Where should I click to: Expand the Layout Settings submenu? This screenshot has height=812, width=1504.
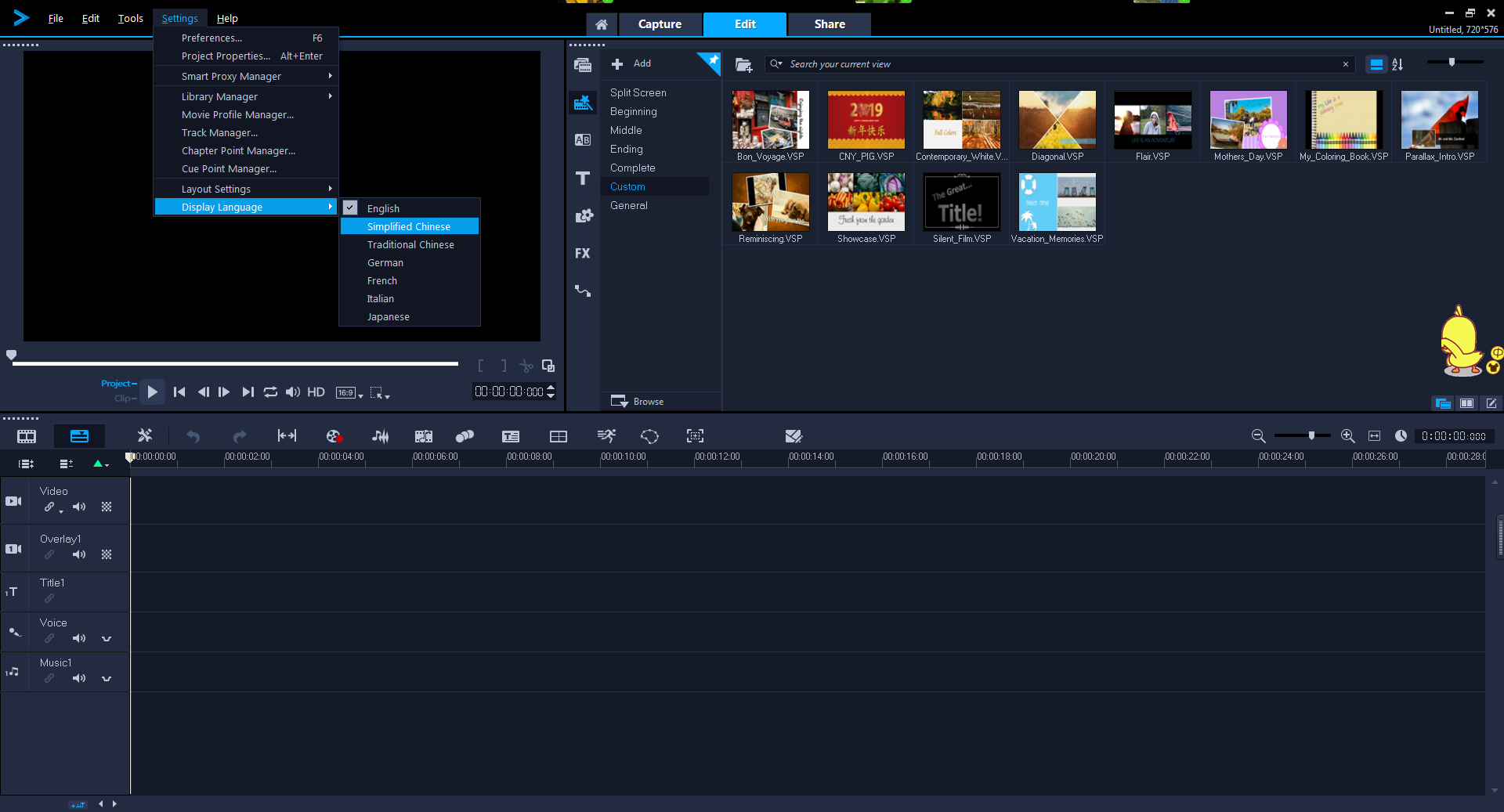coord(216,189)
